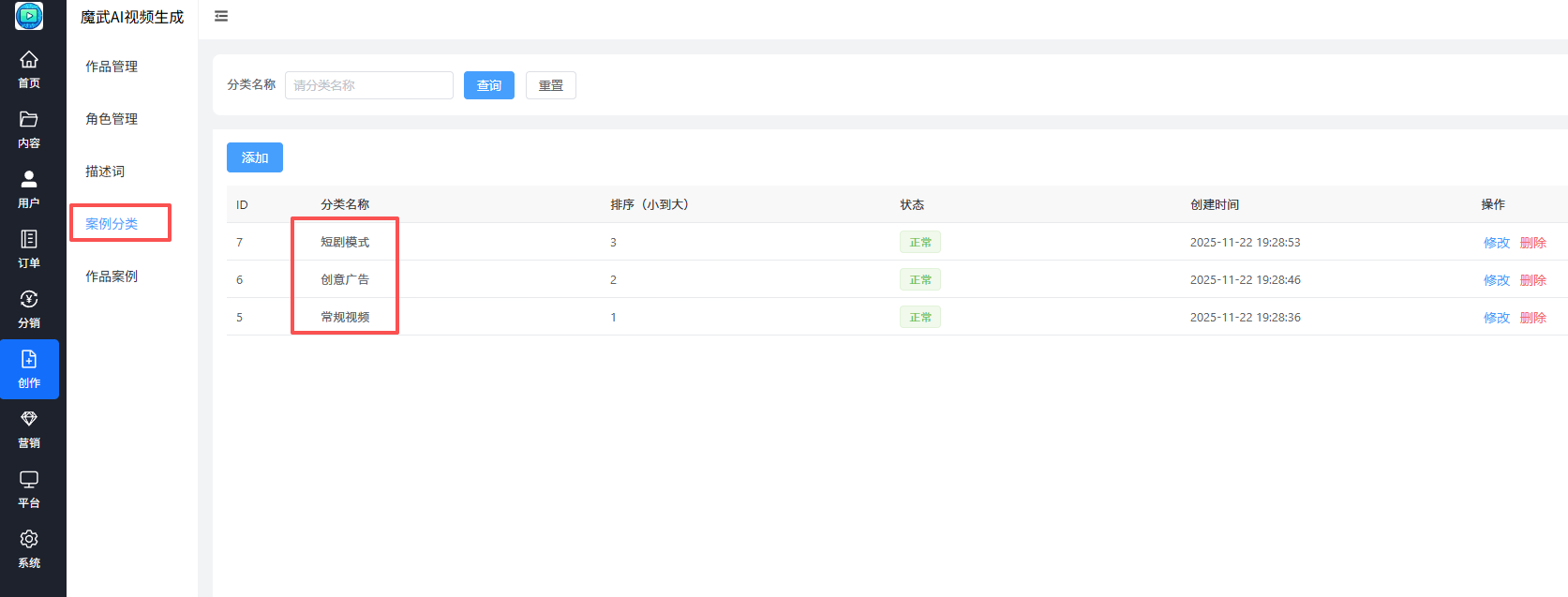This screenshot has width=1568, height=597.
Task: Open 作品管理 submenu item
Action: click(x=112, y=67)
